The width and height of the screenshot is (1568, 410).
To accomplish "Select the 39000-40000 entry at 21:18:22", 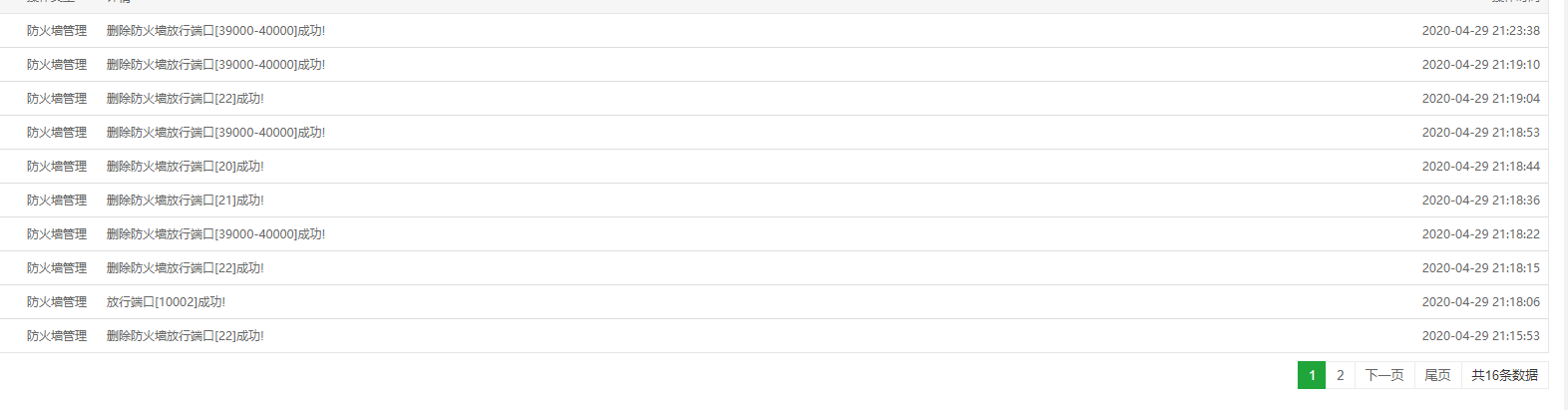I will pos(215,234).
